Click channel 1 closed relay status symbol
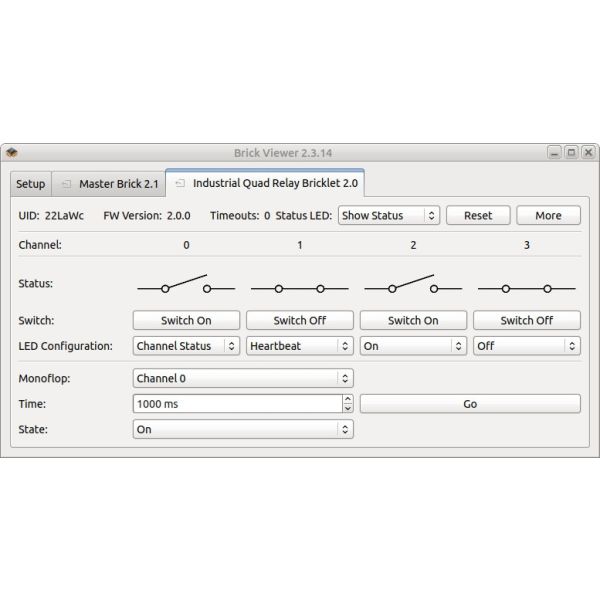Screen dimensions: 600x600 [x=300, y=289]
